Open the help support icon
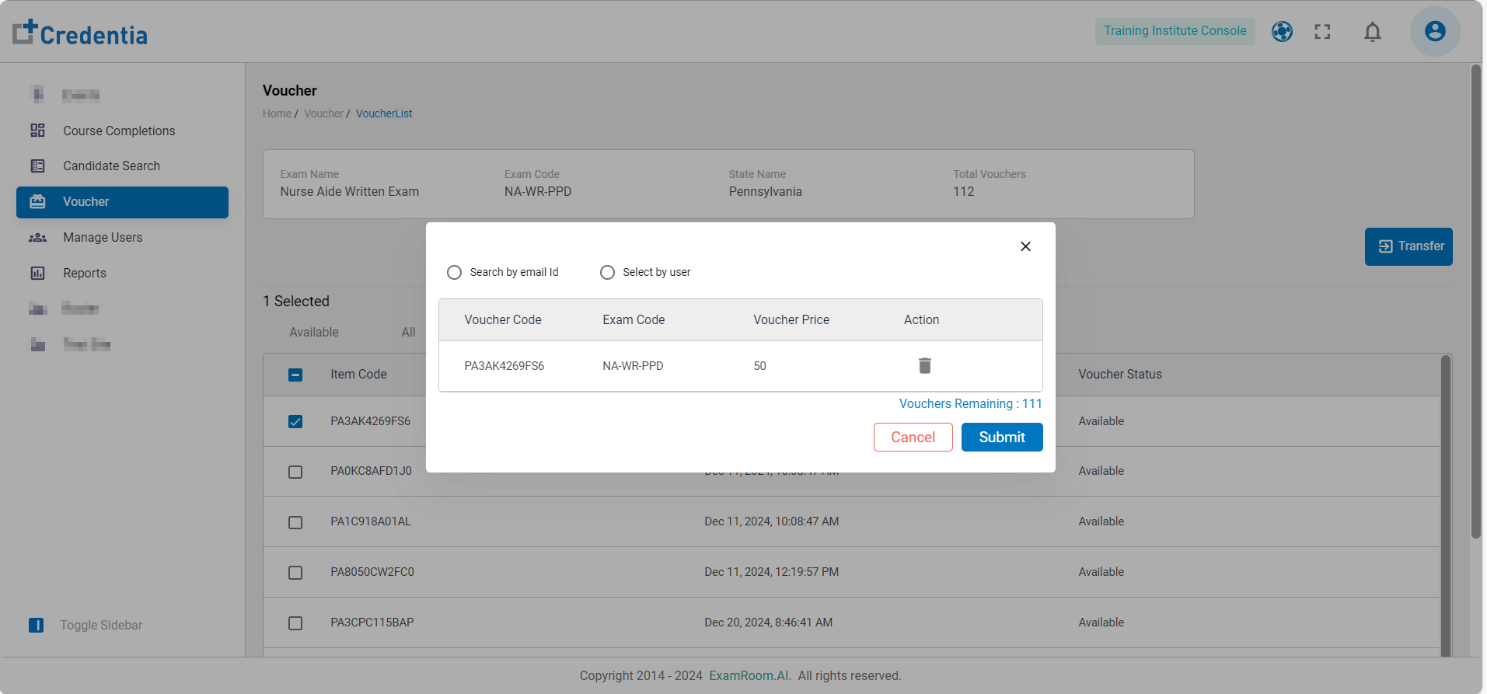This screenshot has height=694, width=1487. click(x=1282, y=31)
